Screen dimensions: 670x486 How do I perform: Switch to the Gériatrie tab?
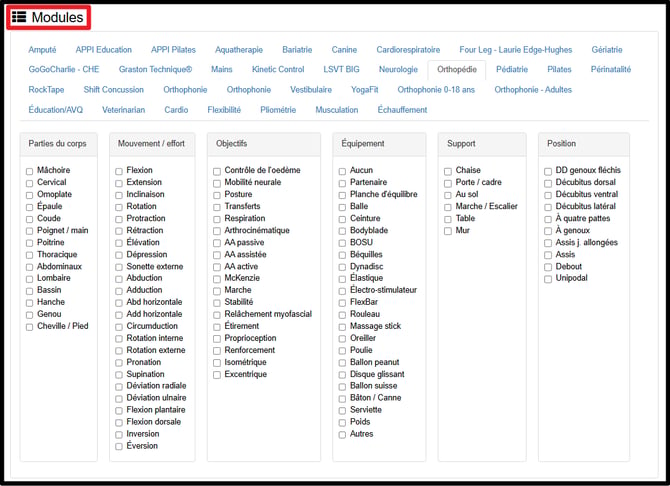point(607,50)
